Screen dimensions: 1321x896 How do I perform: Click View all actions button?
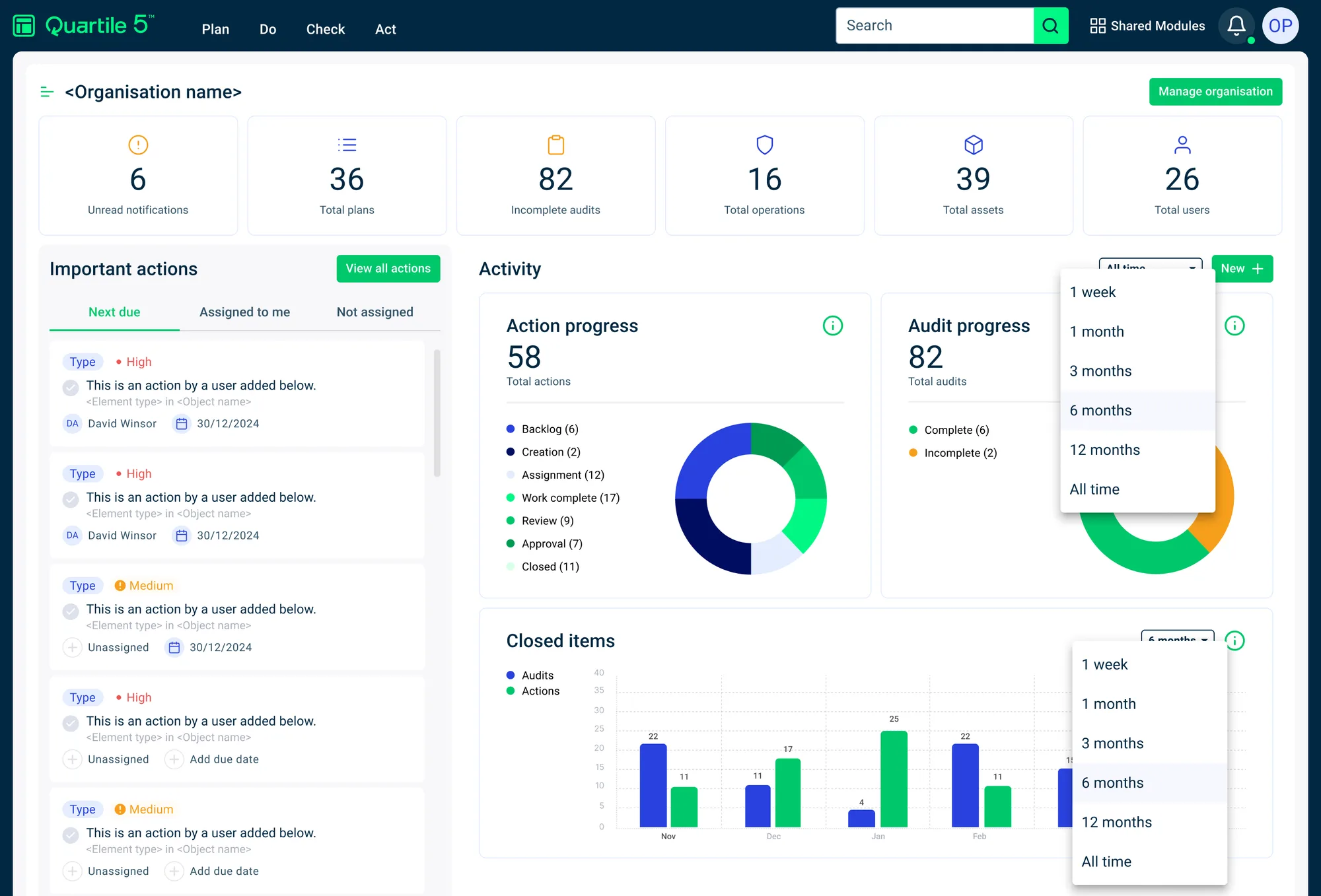click(388, 269)
